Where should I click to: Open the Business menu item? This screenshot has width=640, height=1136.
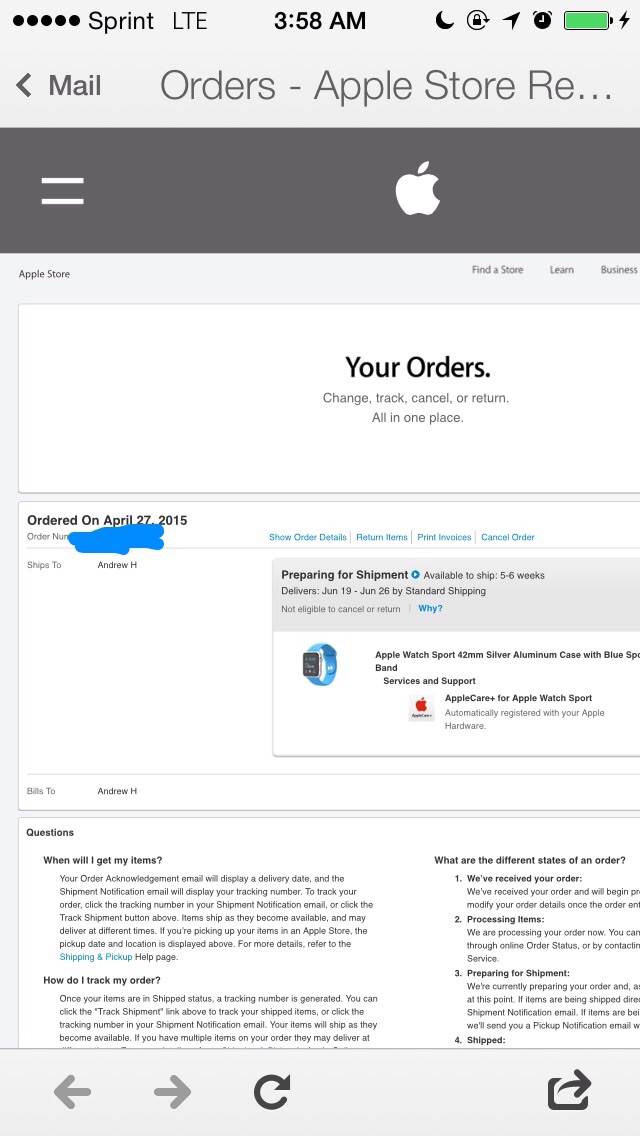click(619, 270)
